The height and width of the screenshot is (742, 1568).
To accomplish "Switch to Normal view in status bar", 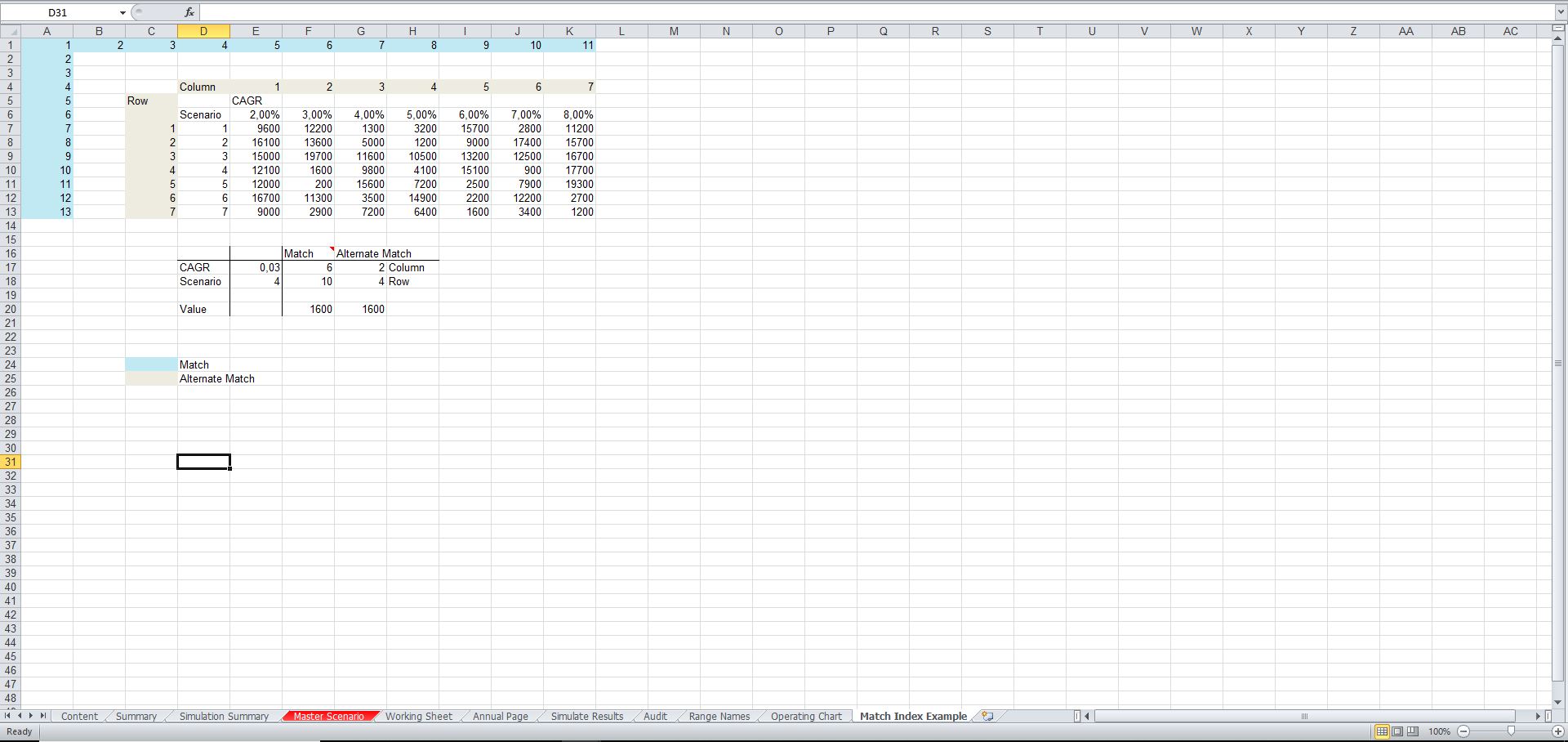I will click(1382, 731).
